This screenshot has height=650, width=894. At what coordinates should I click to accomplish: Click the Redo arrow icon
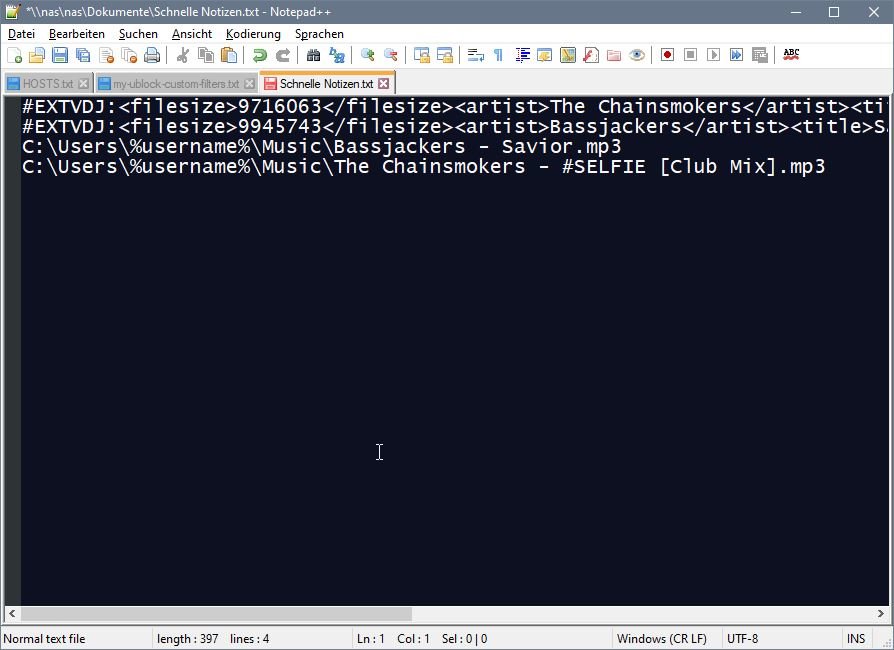click(x=283, y=55)
